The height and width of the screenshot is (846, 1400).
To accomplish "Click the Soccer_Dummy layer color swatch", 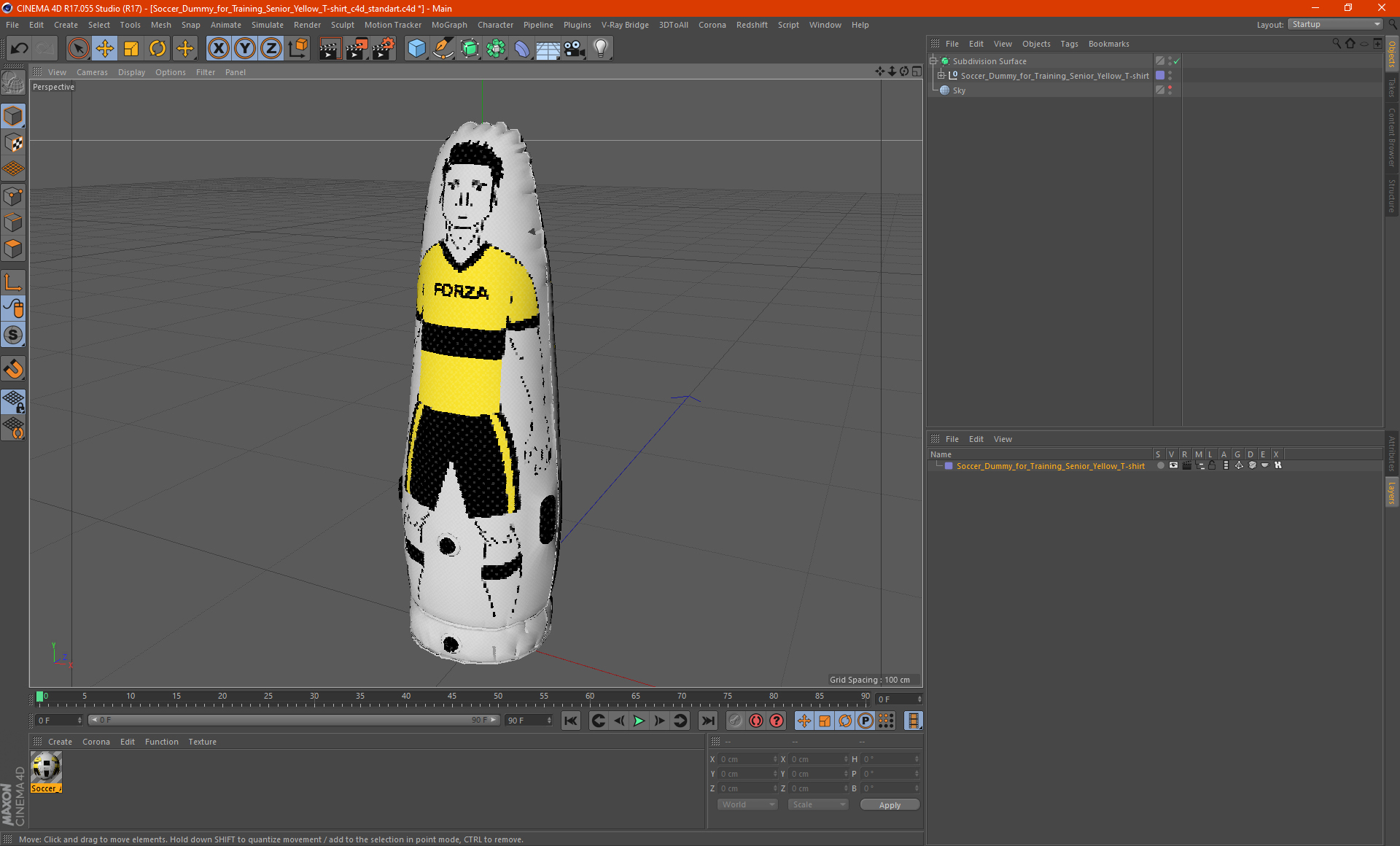I will click(x=949, y=465).
